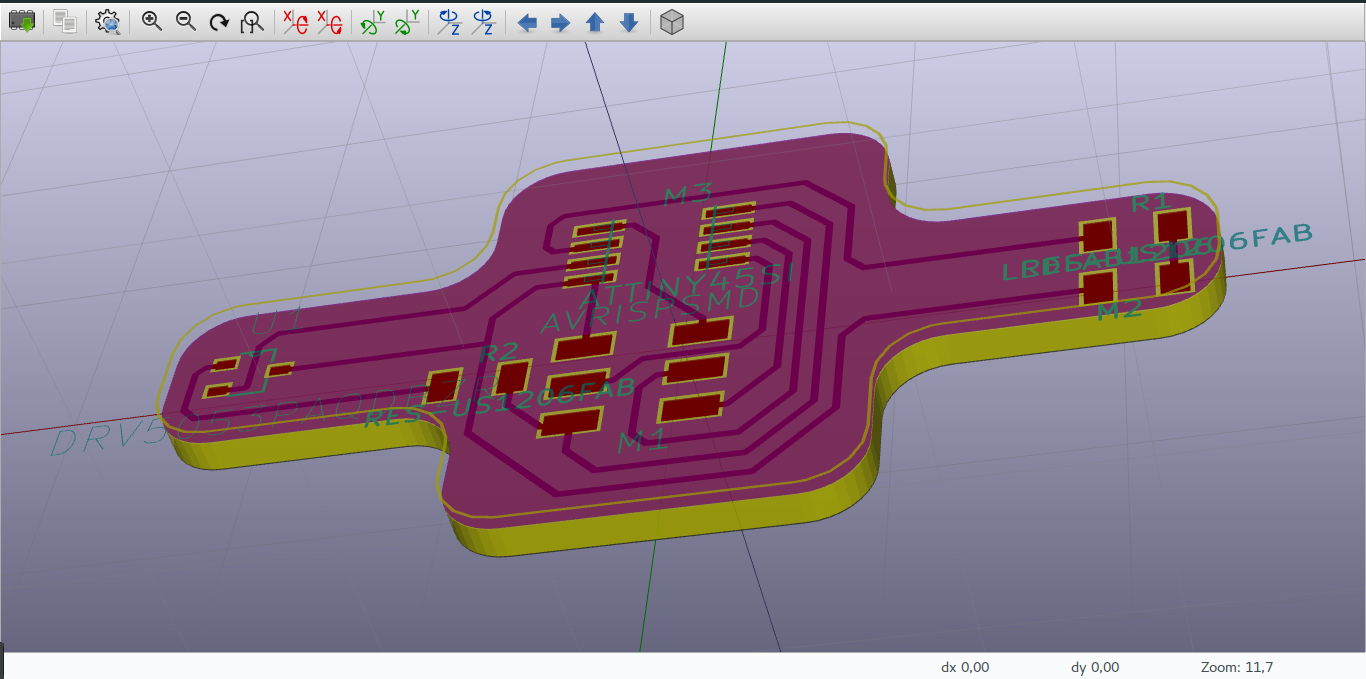The height and width of the screenshot is (679, 1366).
Task: Reload the 3D board view
Action: tap(22, 22)
